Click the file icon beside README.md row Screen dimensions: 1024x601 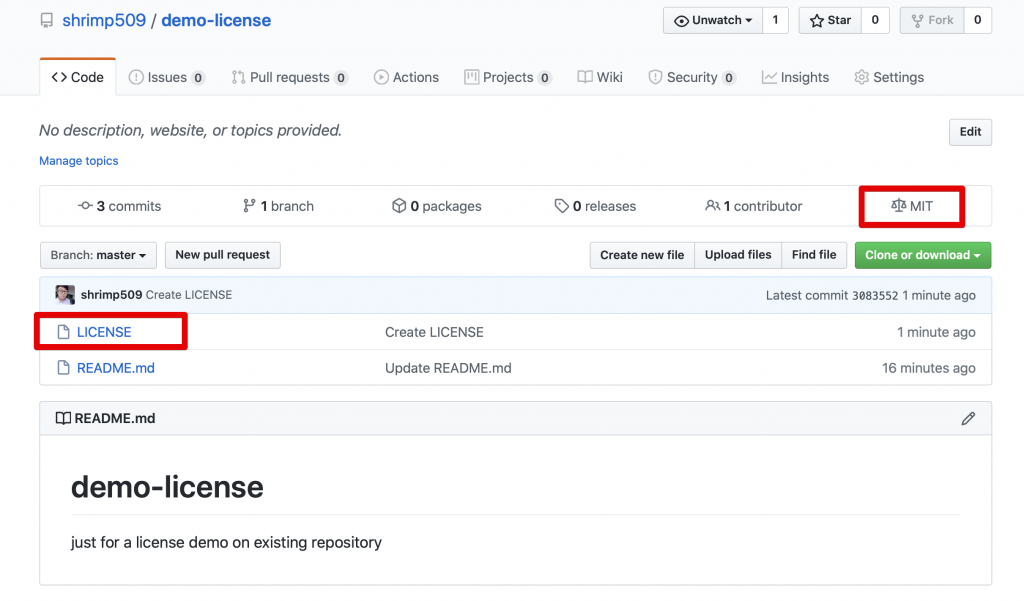coord(63,368)
